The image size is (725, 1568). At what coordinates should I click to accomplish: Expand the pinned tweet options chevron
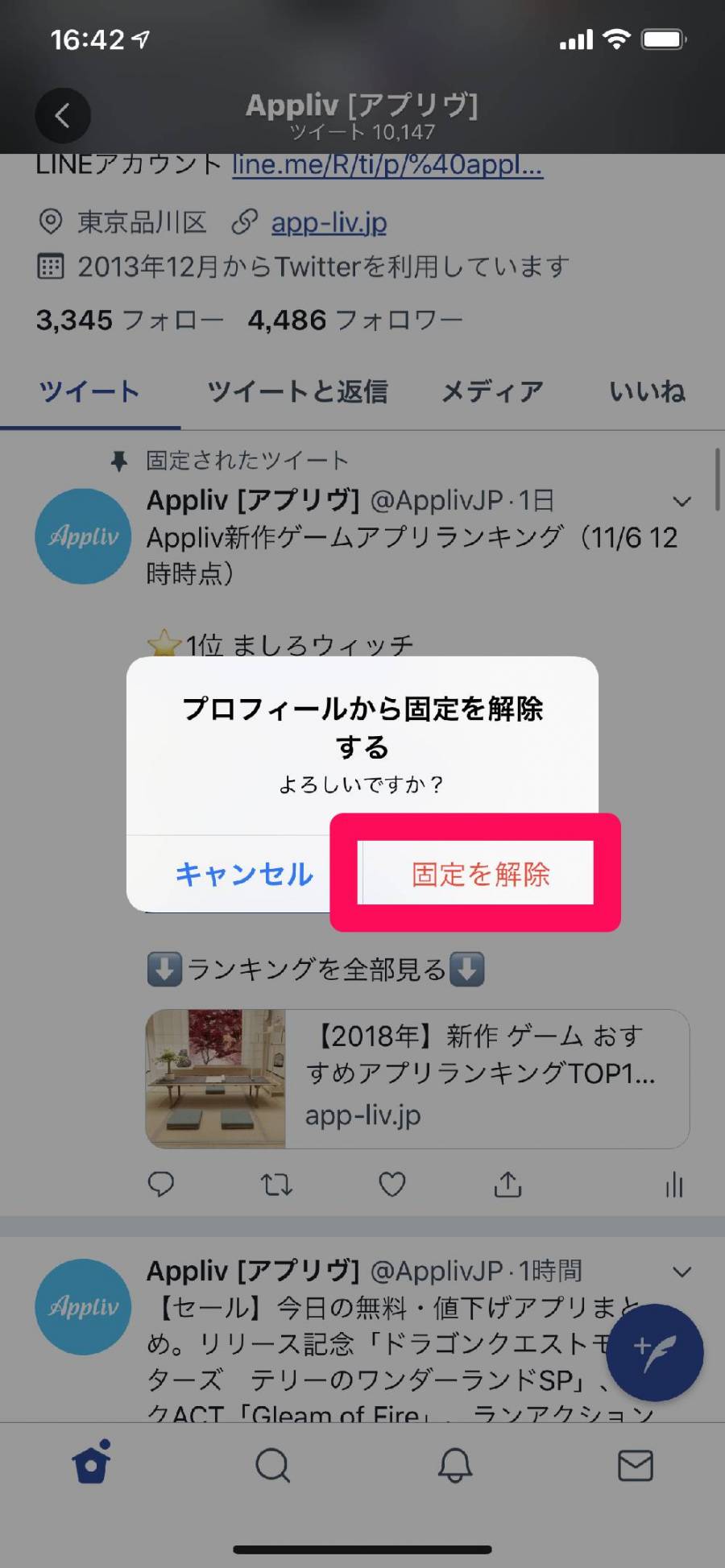tap(681, 502)
